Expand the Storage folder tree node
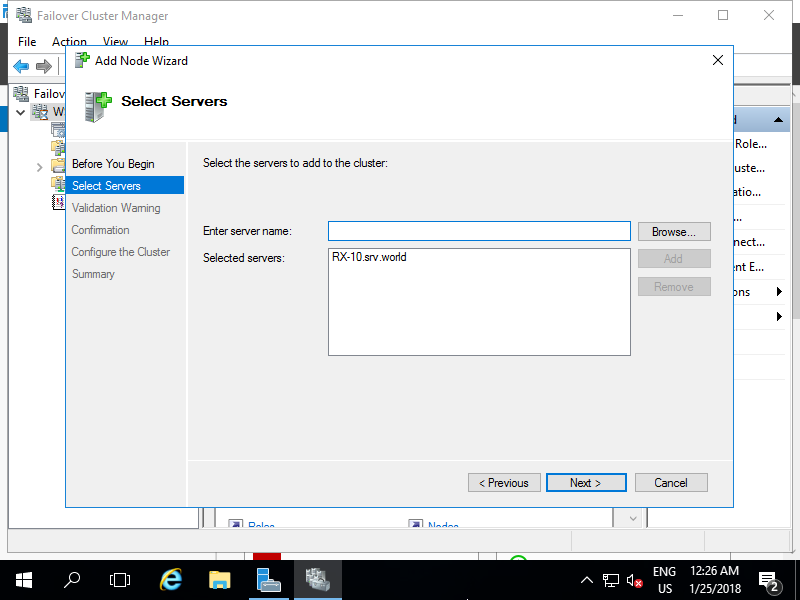800x600 pixels. [x=39, y=167]
